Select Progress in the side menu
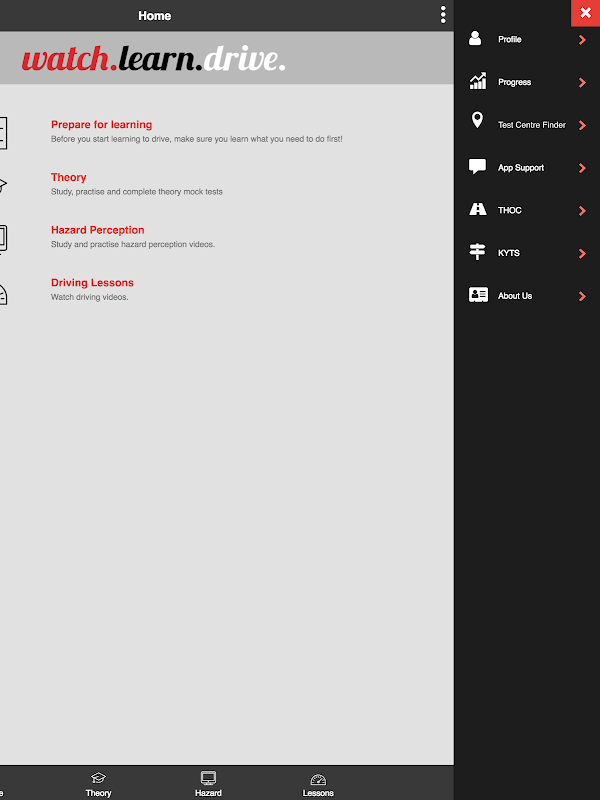The image size is (600, 800). point(514,82)
